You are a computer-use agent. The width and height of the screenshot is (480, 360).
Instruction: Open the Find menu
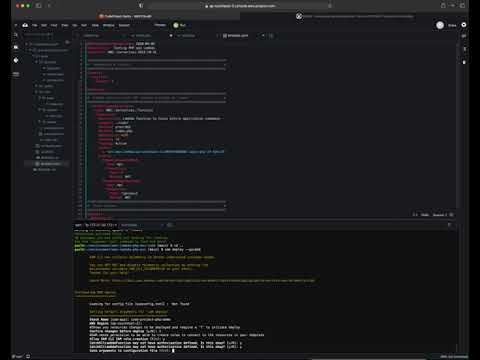tap(54, 25)
